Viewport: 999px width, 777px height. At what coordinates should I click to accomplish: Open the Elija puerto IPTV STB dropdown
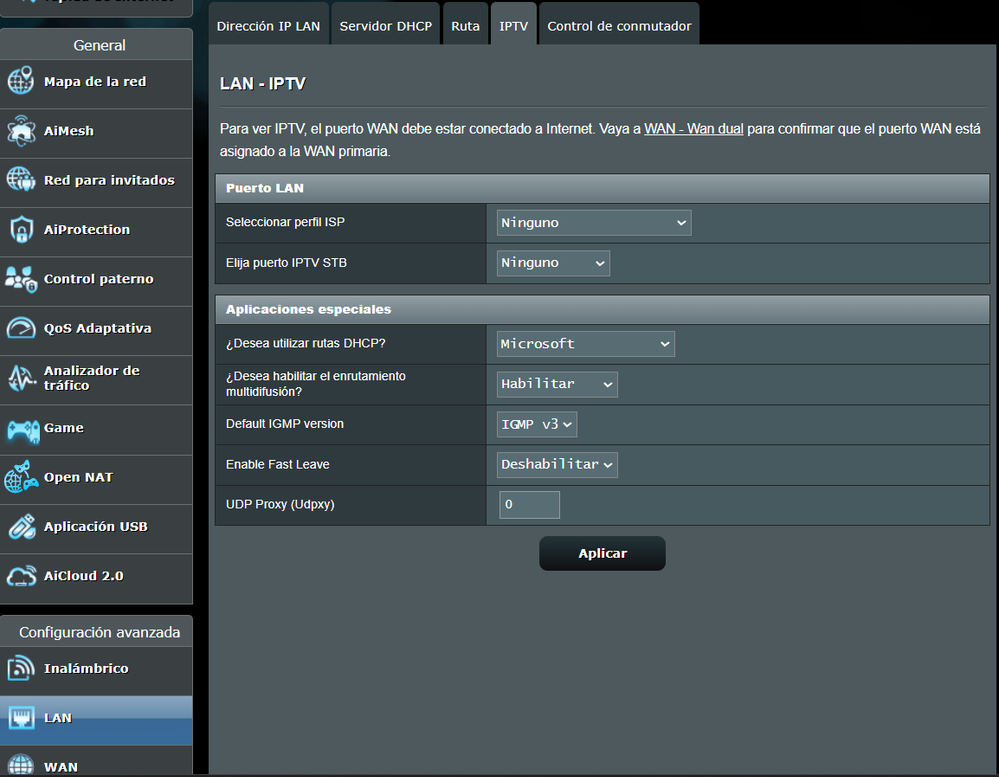pos(553,263)
